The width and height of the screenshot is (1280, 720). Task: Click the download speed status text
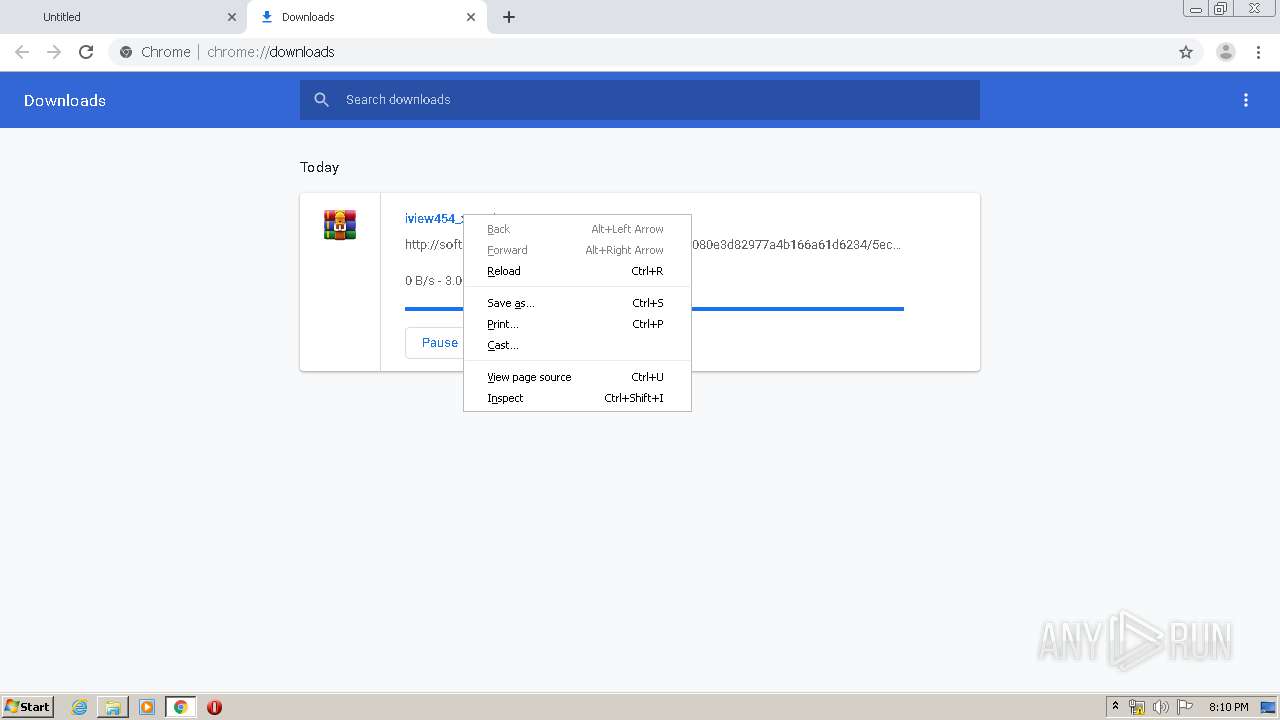coord(434,281)
